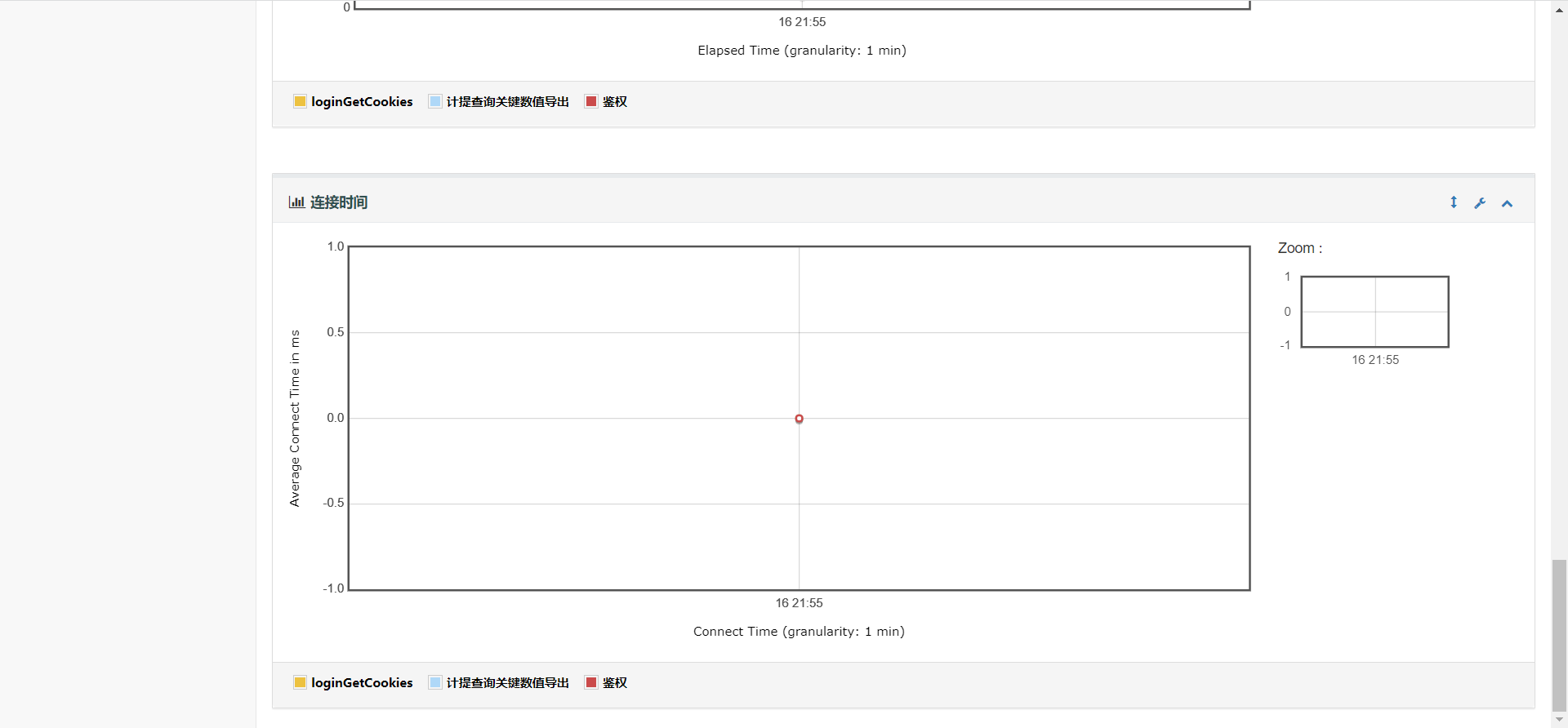Click the bar chart icon beside 连接时间
Screen dimensions: 1568x728
296,202
